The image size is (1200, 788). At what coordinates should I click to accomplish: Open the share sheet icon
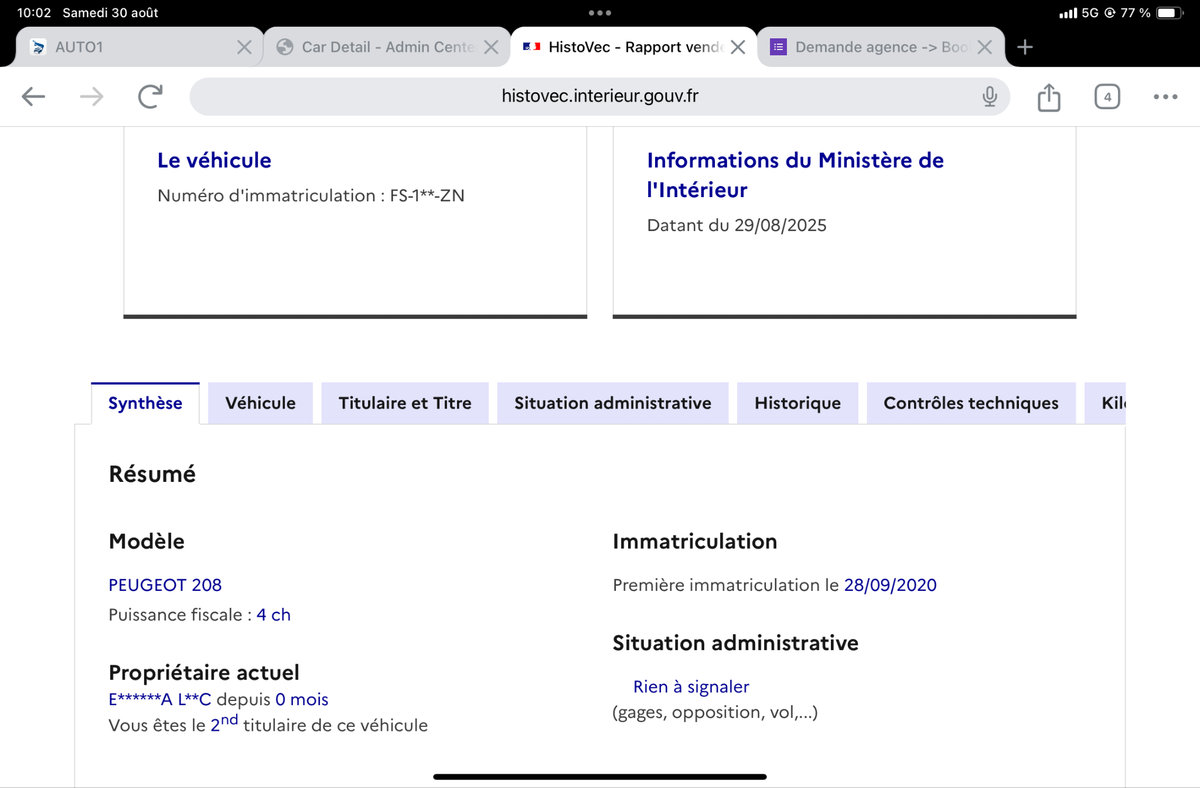coord(1048,97)
